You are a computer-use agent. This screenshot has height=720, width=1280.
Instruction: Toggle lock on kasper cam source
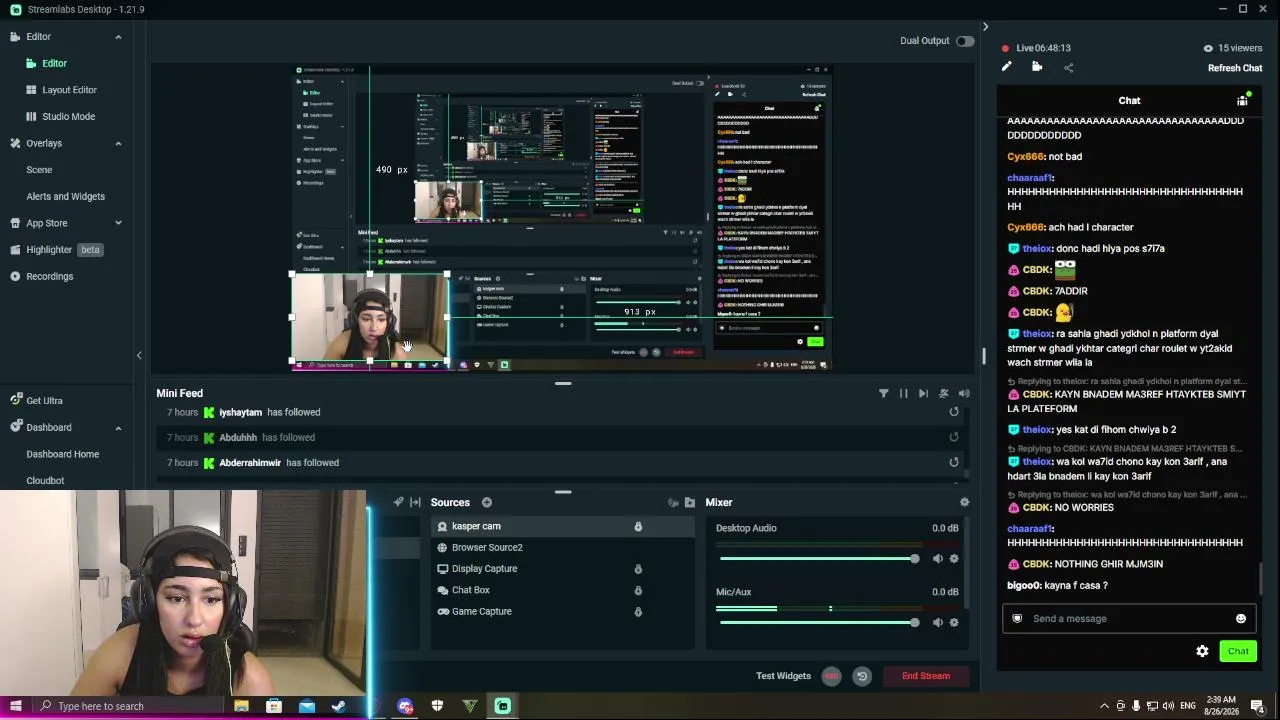click(638, 526)
